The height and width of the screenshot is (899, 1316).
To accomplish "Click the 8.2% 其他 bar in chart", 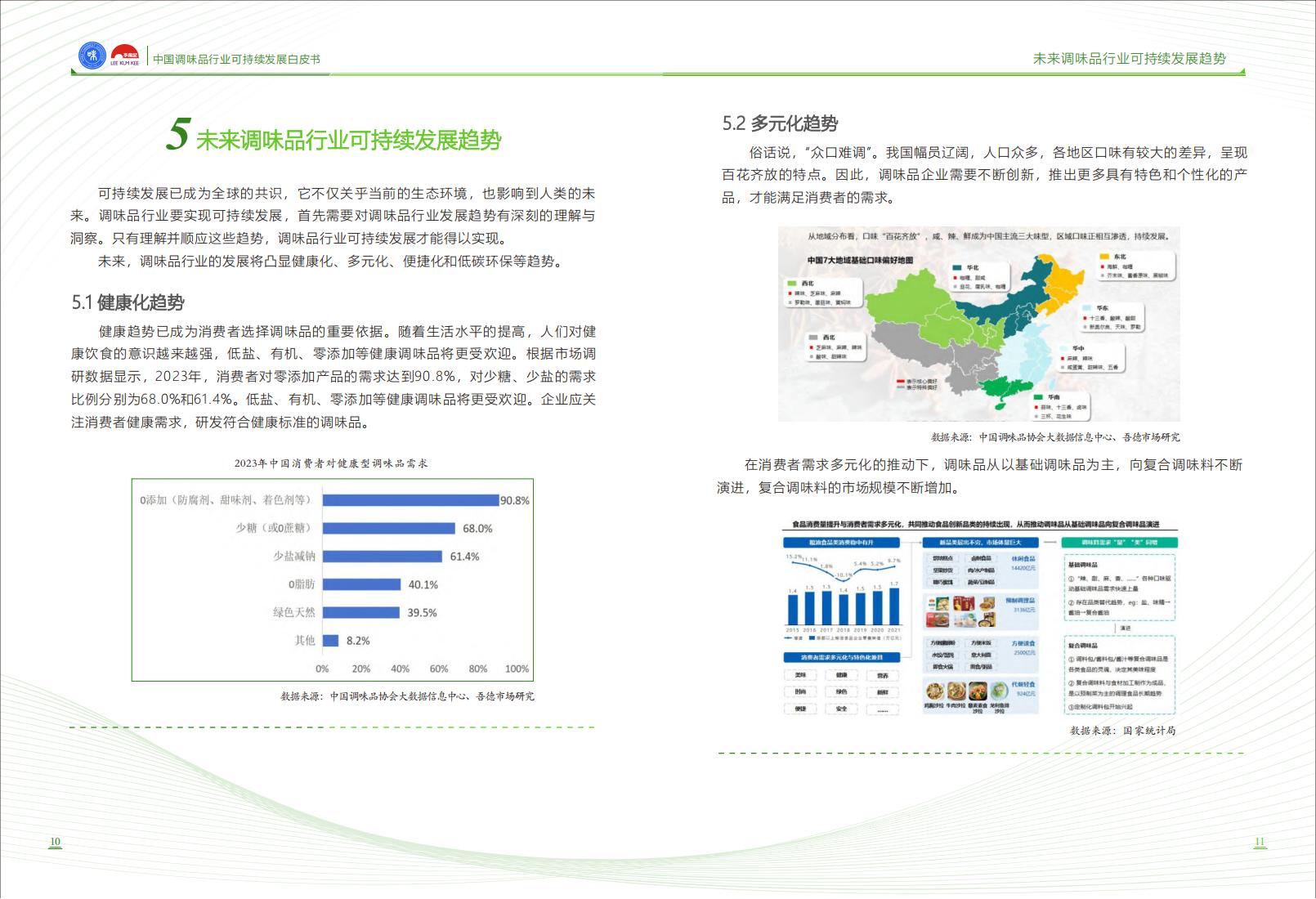I will pos(330,641).
